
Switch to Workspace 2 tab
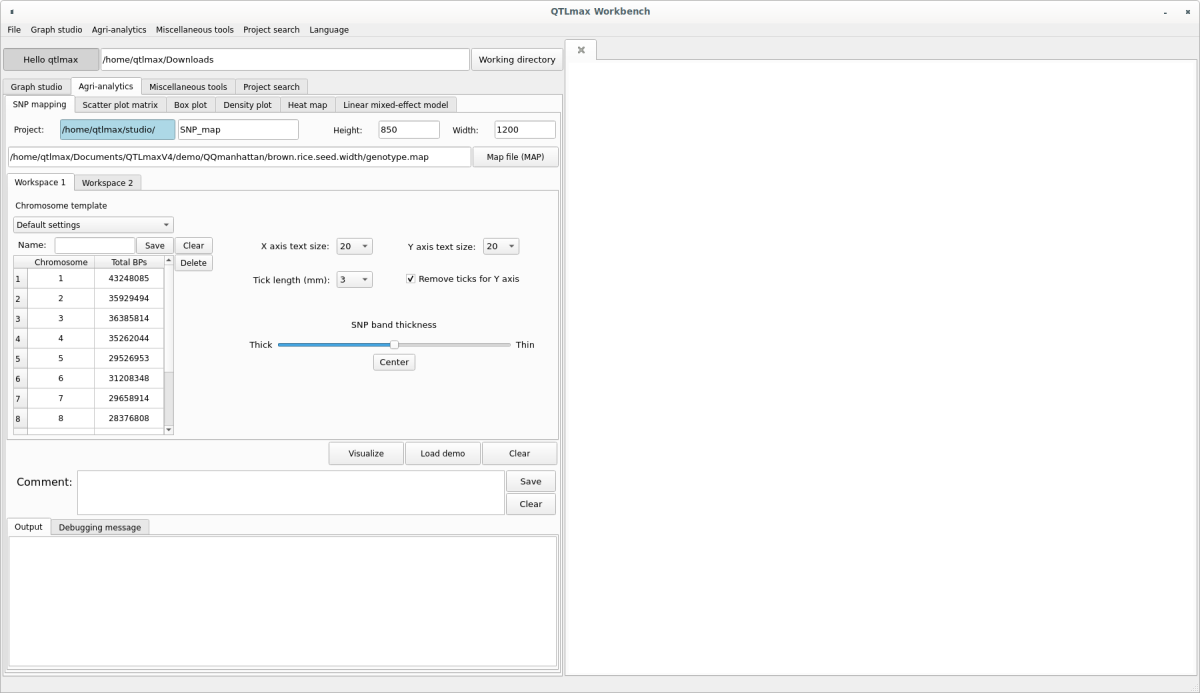(x=107, y=183)
